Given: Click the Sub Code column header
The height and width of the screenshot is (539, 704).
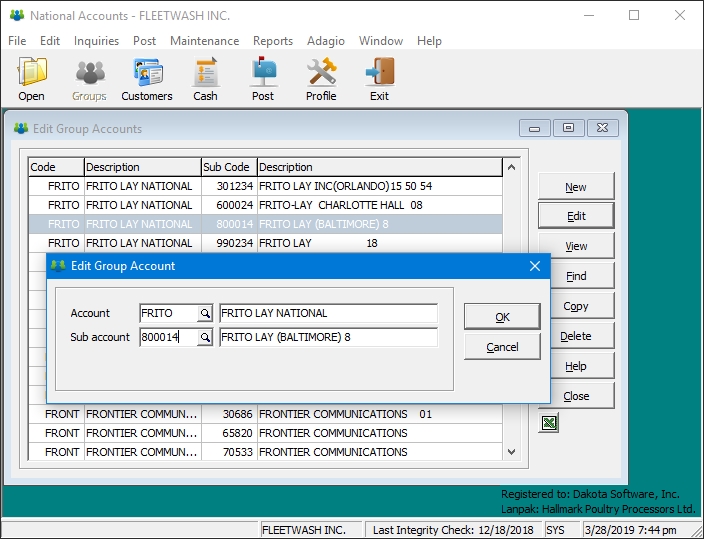Looking at the screenshot, I should pyautogui.click(x=229, y=167).
